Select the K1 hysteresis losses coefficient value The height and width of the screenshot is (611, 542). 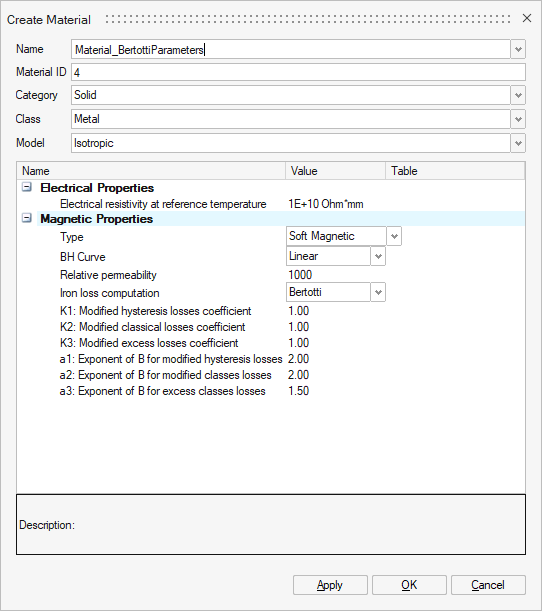[x=298, y=311]
